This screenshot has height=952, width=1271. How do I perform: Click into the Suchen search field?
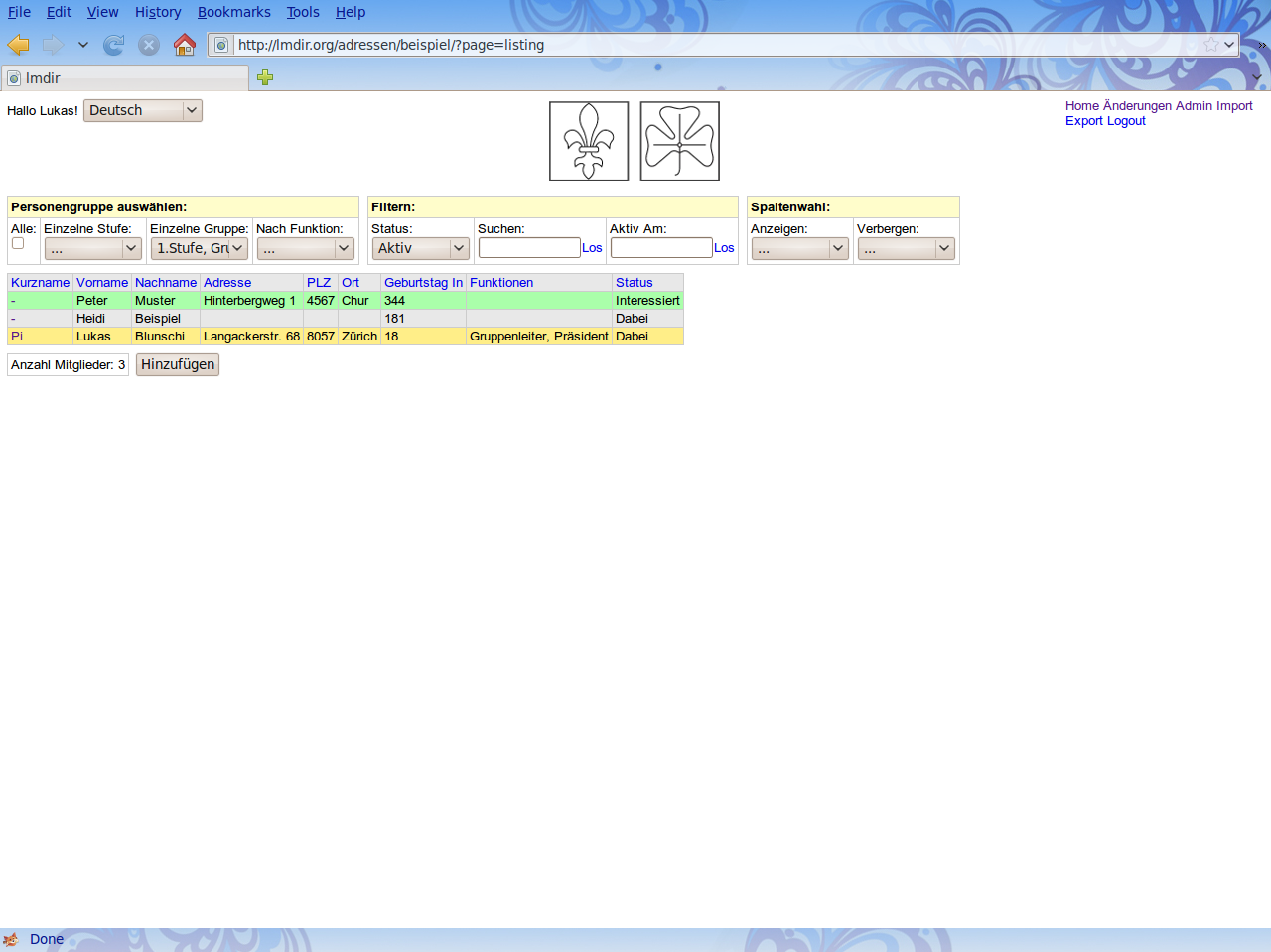[529, 248]
